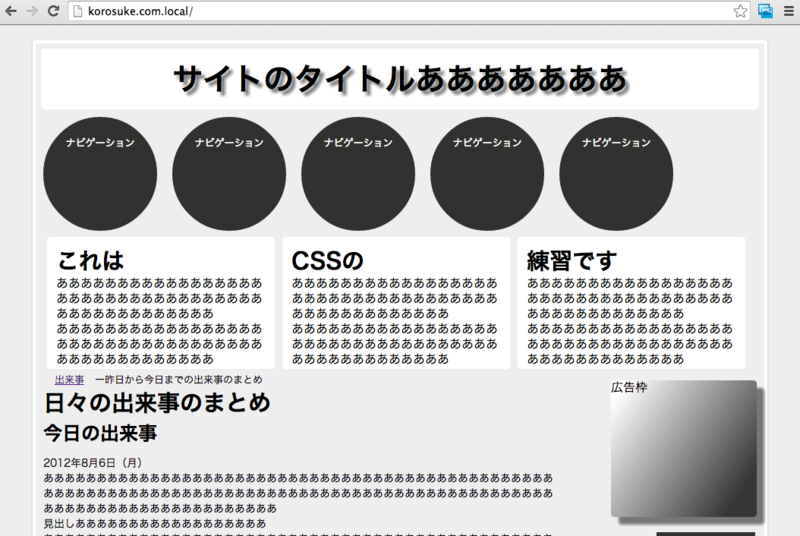Click the 今日の出来事 subheading
Image resolution: width=800 pixels, height=536 pixels.
click(x=100, y=433)
